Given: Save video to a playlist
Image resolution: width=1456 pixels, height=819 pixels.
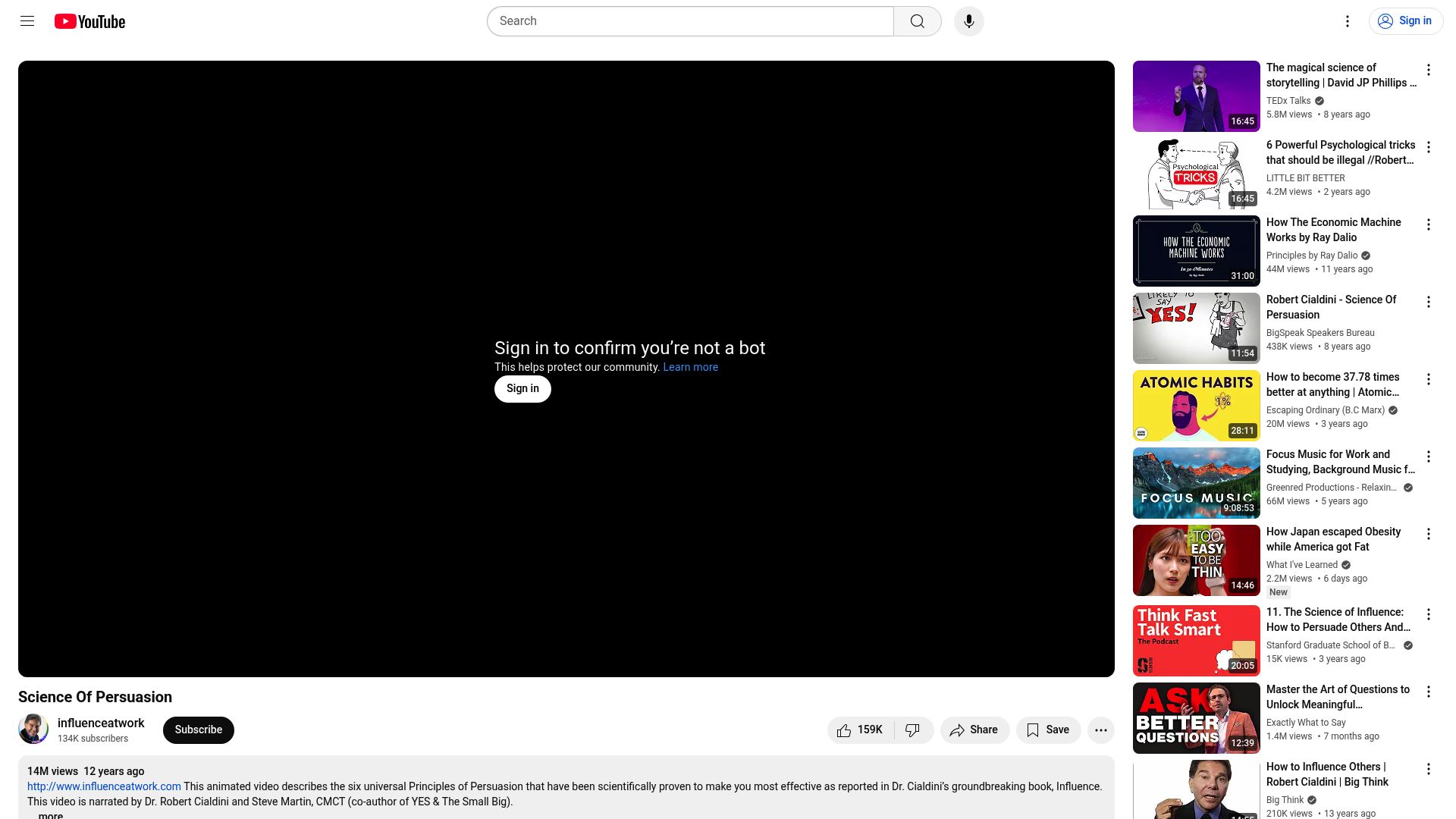Looking at the screenshot, I should [1048, 730].
